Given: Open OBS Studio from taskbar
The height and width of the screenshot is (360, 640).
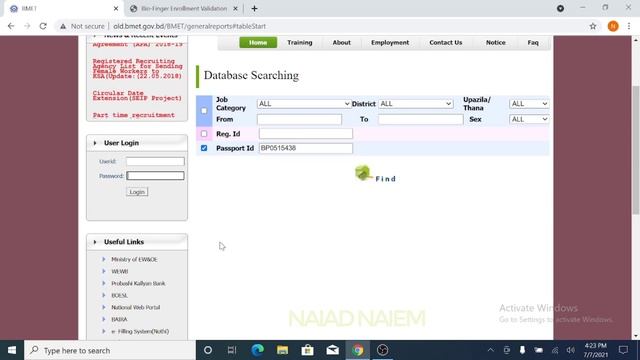Looking at the screenshot, I should point(382,350).
